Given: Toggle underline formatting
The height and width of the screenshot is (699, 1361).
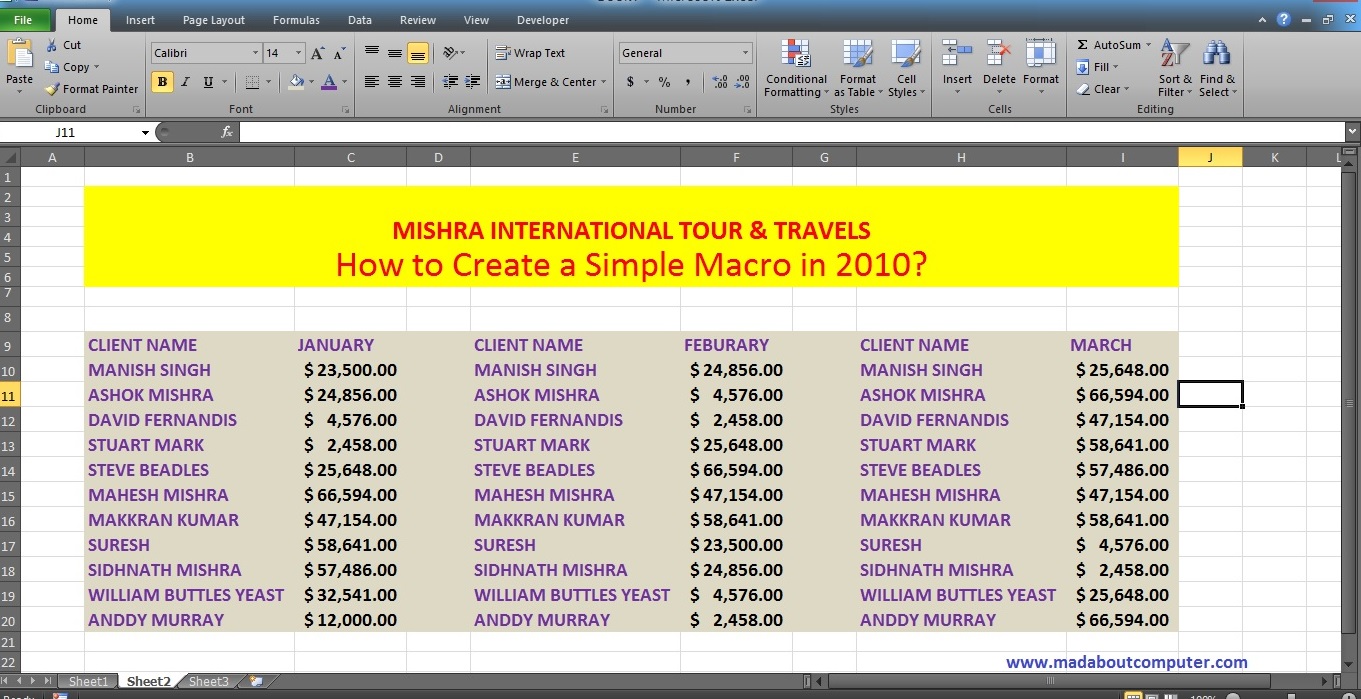Looking at the screenshot, I should [x=207, y=81].
